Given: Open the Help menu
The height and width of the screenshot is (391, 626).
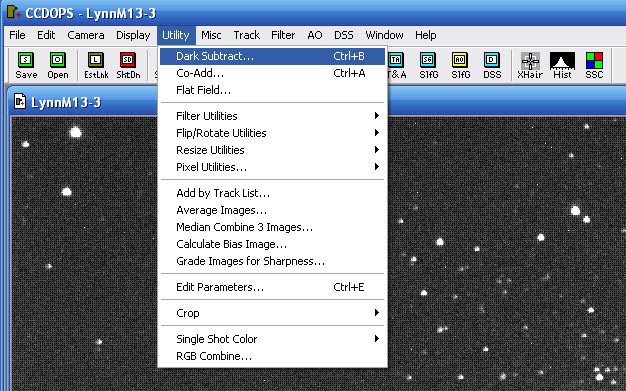Looking at the screenshot, I should pyautogui.click(x=426, y=35).
